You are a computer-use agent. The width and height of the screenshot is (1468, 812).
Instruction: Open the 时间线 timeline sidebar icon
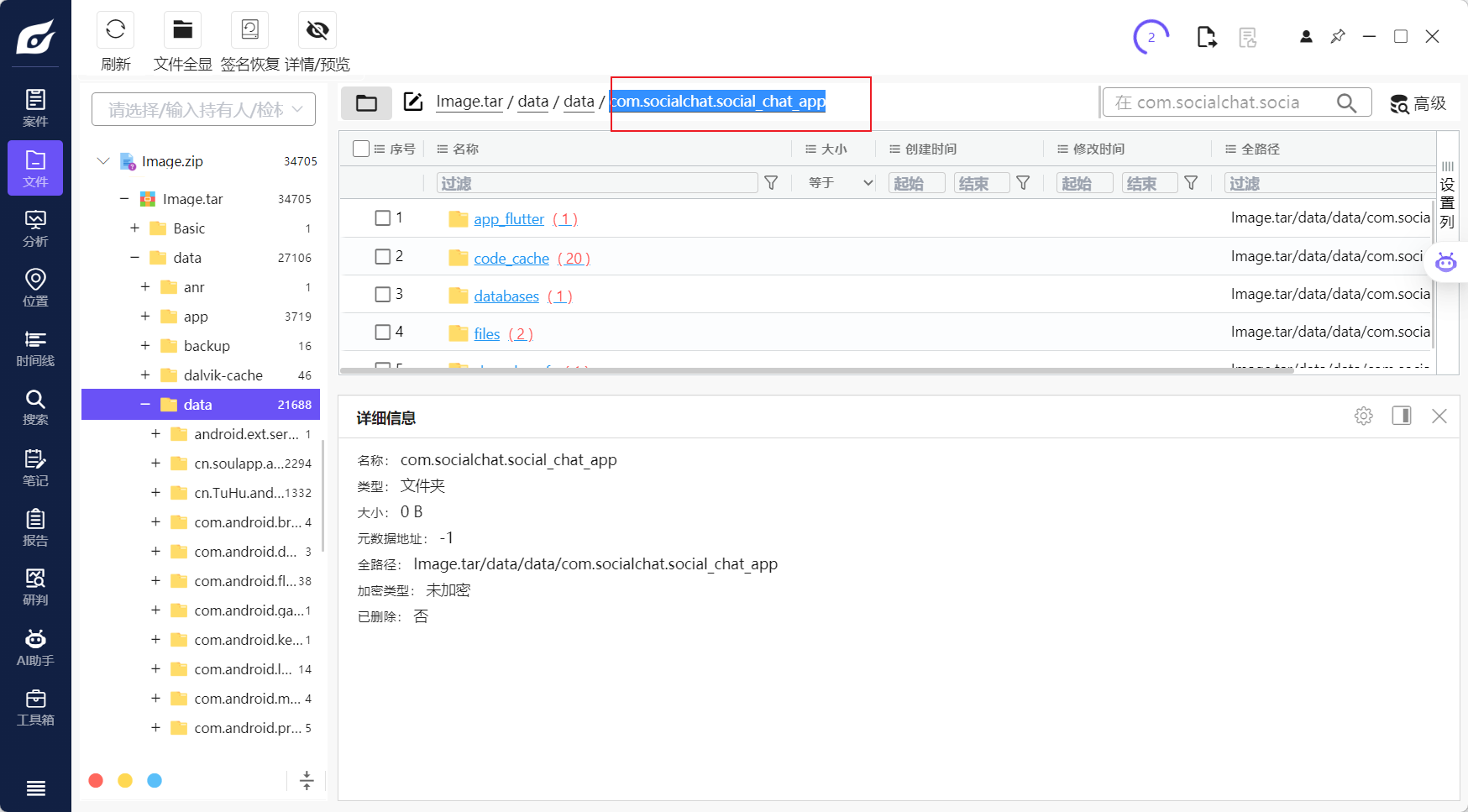point(35,348)
